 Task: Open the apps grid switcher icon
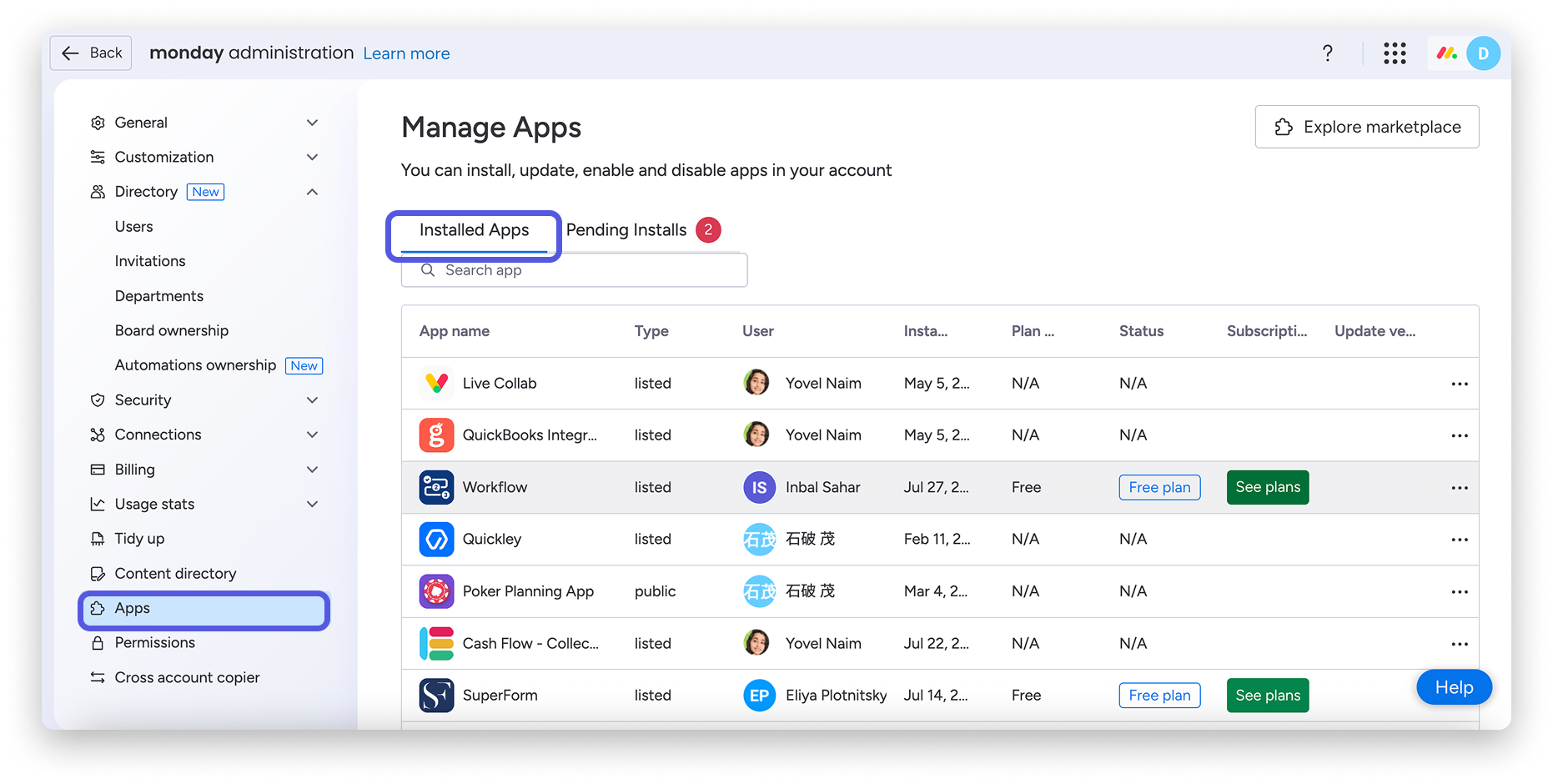click(1395, 53)
